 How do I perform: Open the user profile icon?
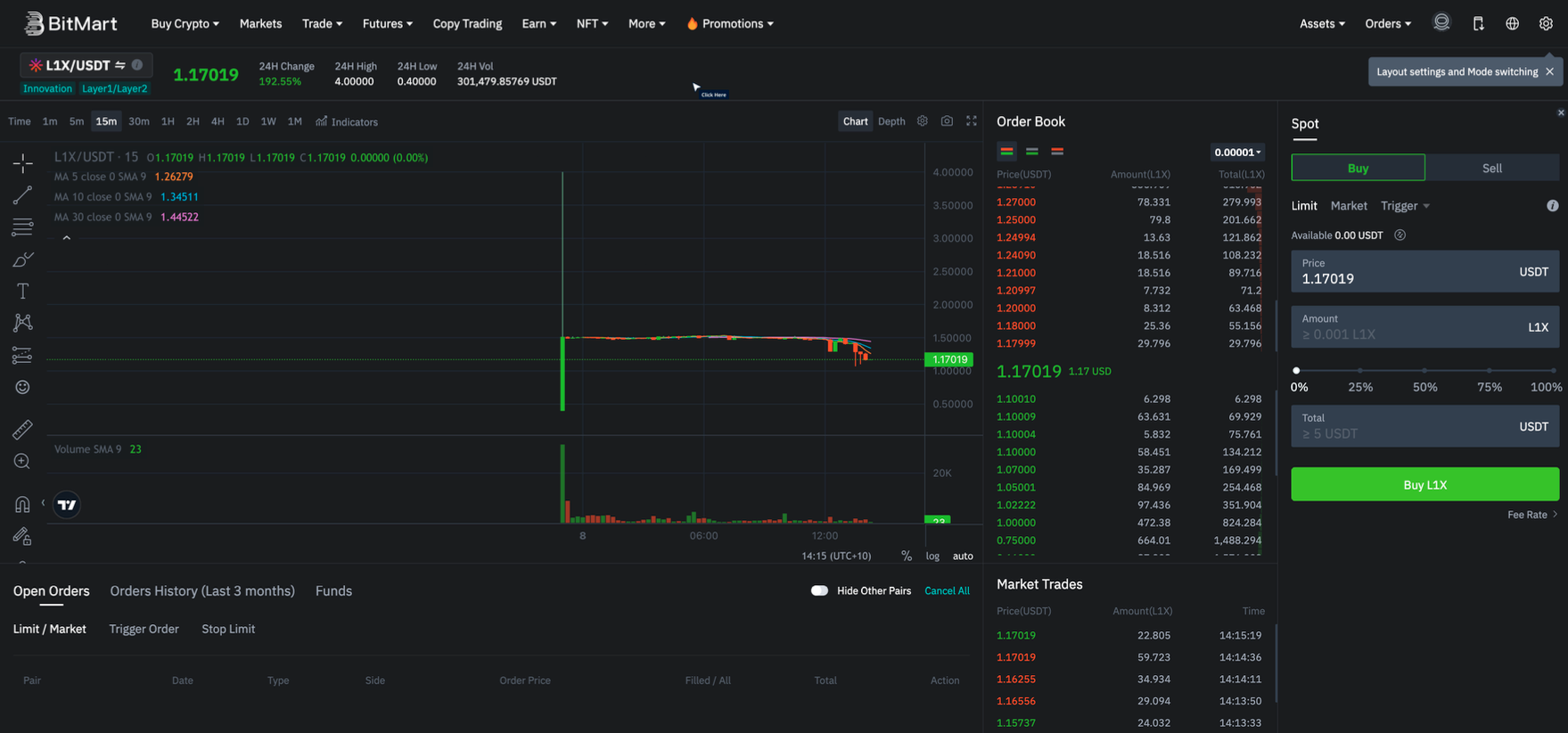pyautogui.click(x=1441, y=23)
